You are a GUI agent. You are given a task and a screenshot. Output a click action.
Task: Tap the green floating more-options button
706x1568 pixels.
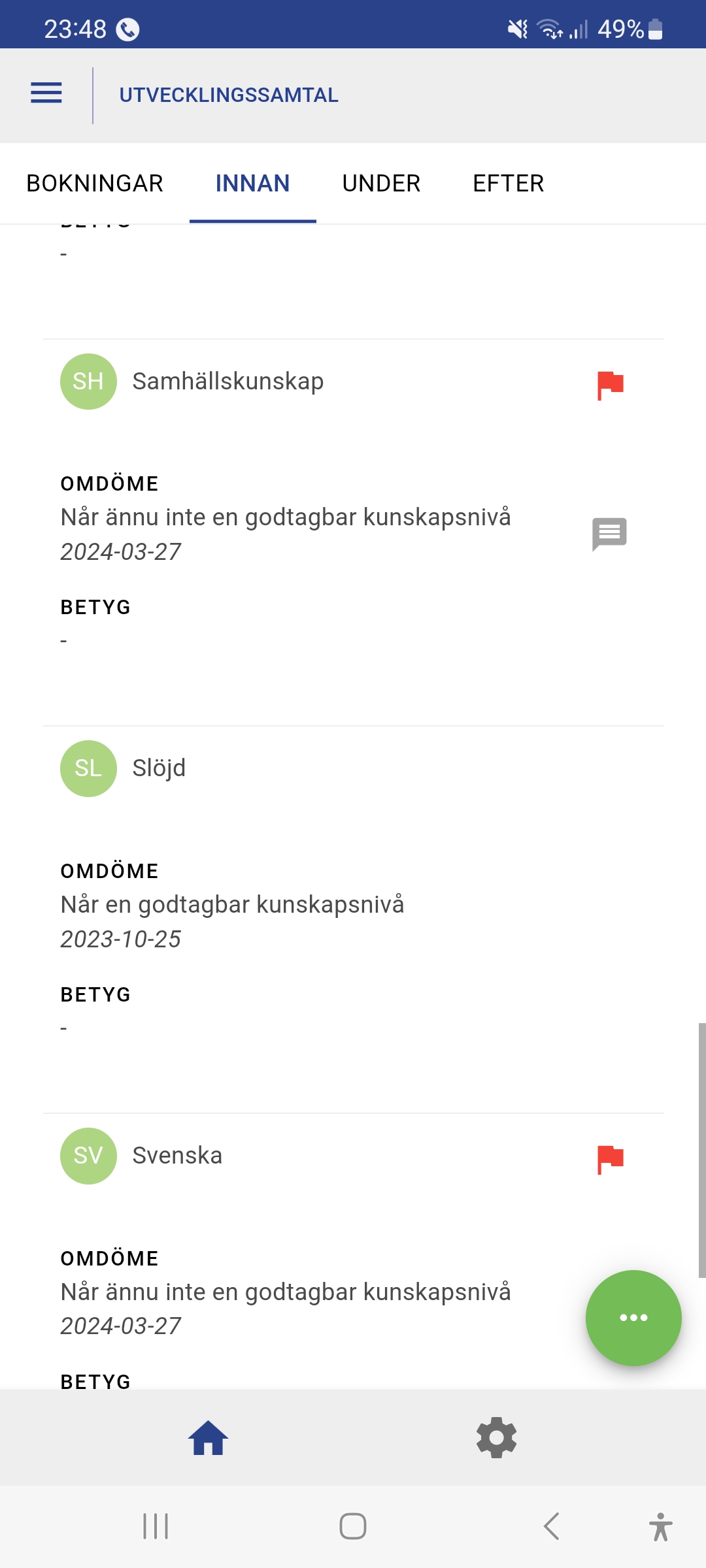[x=633, y=1317]
